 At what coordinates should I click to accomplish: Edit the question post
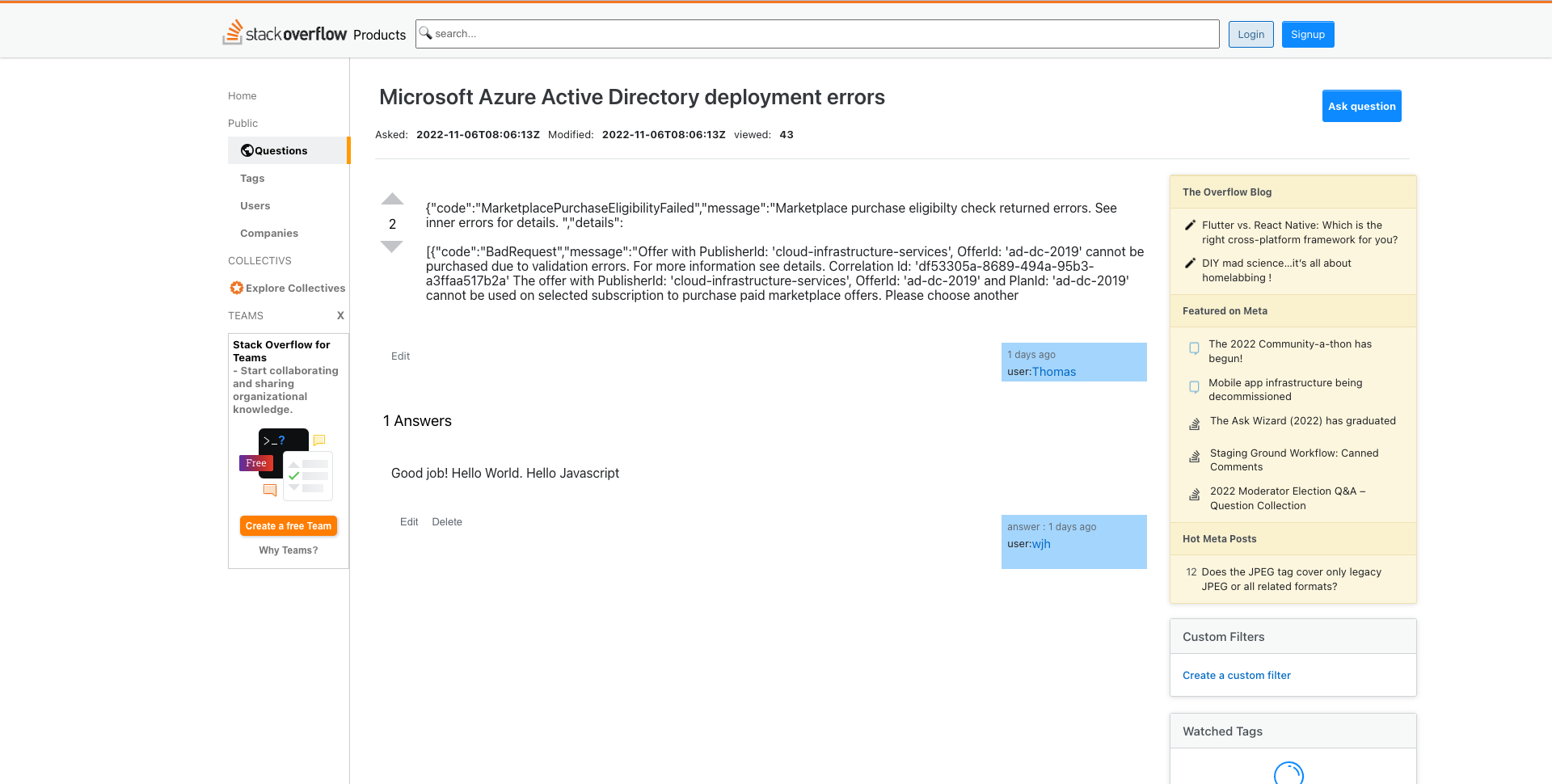[400, 356]
